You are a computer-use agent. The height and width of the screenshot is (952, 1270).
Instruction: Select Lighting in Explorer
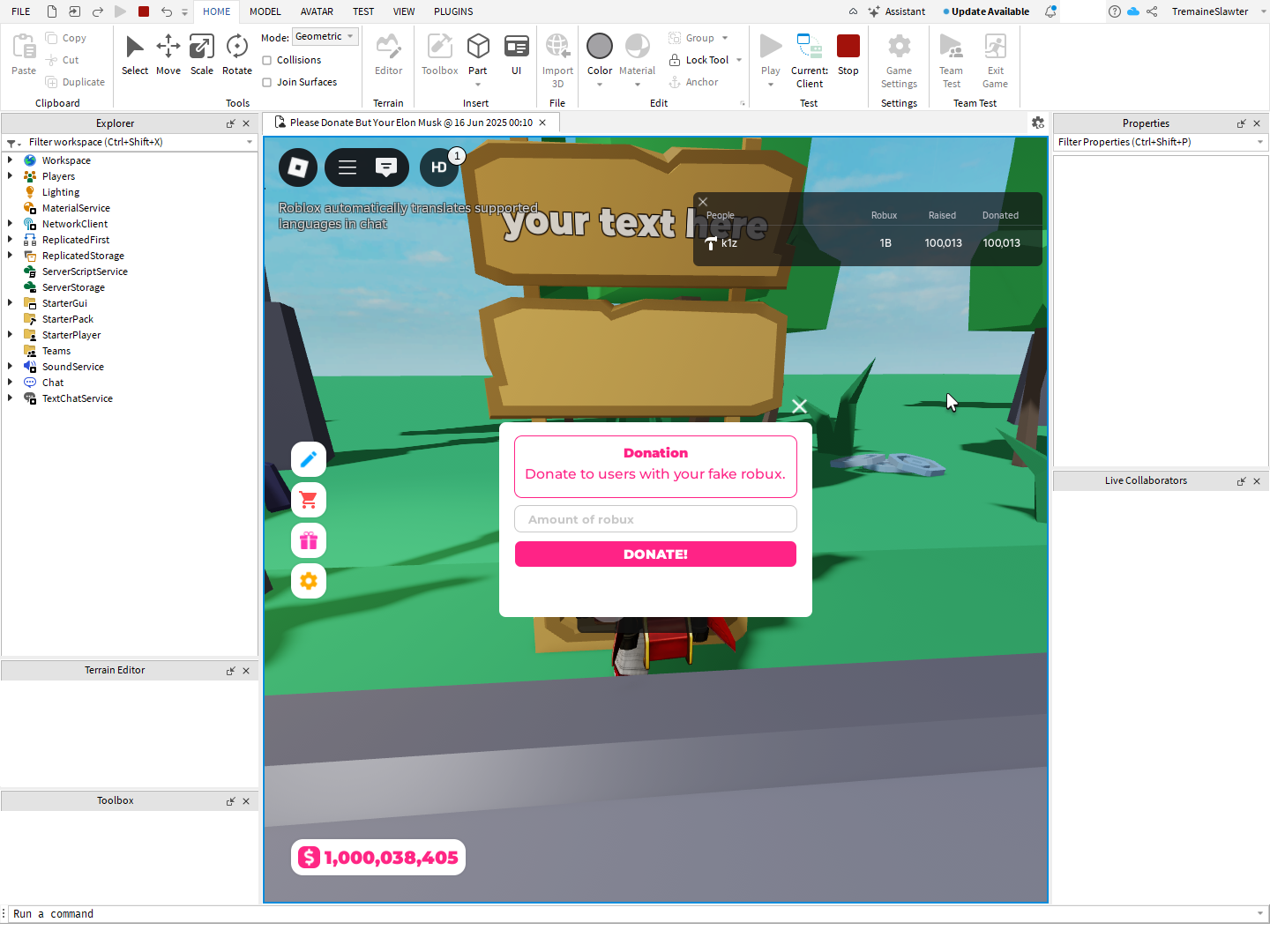pyautogui.click(x=61, y=192)
